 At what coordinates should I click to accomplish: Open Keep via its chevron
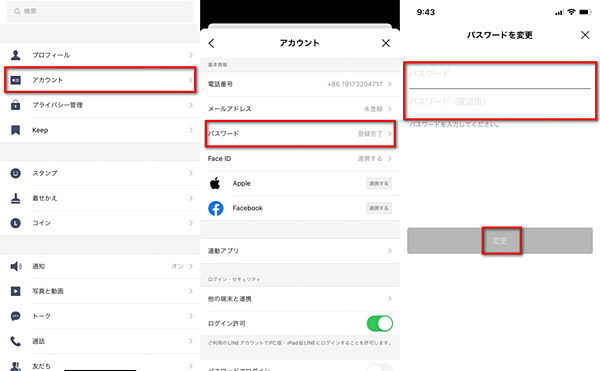[191, 130]
